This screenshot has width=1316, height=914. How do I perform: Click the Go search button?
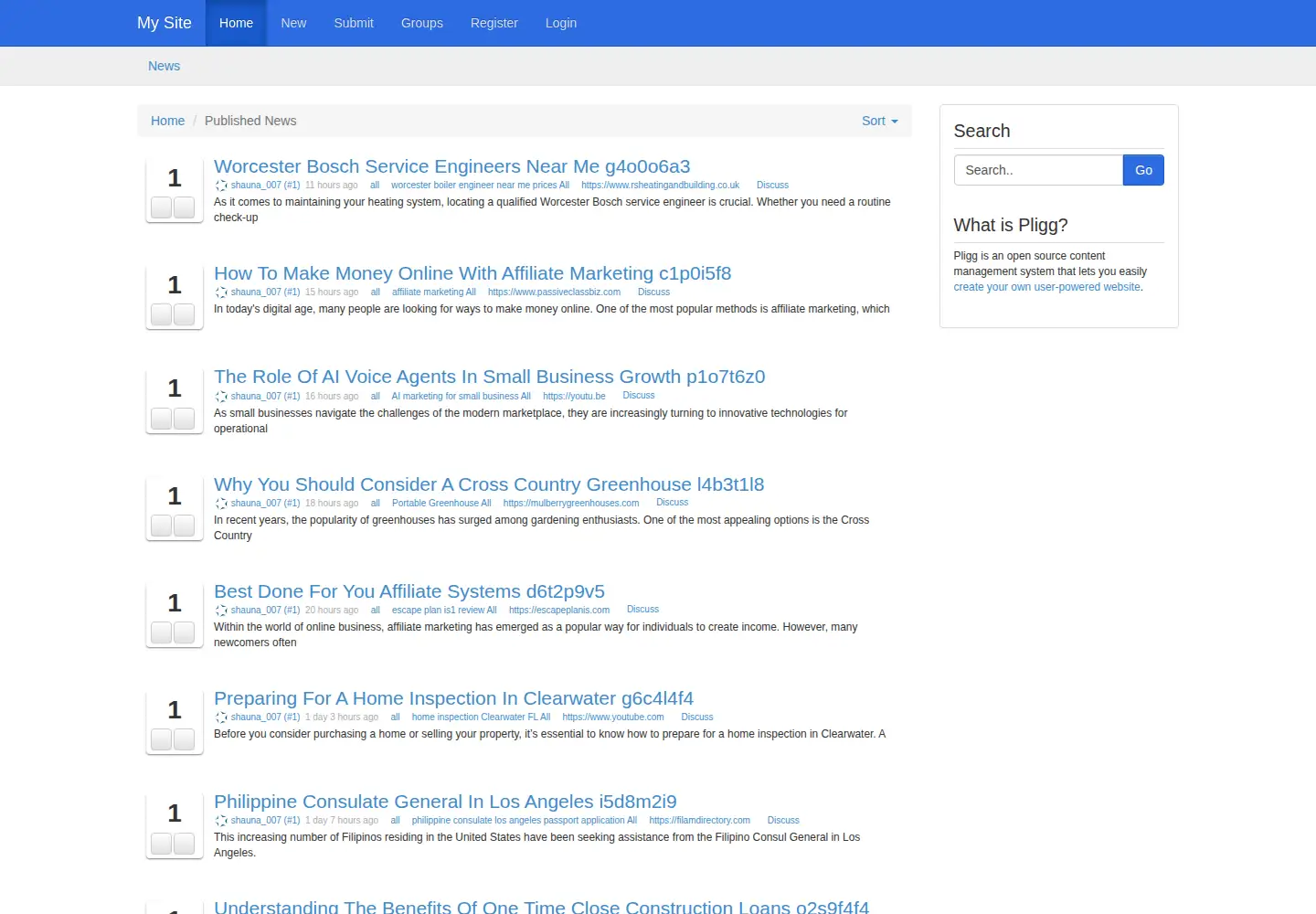click(1143, 170)
